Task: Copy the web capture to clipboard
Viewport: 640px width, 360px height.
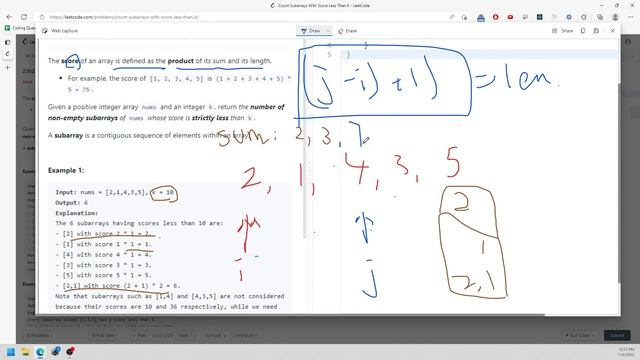Action: [583, 31]
